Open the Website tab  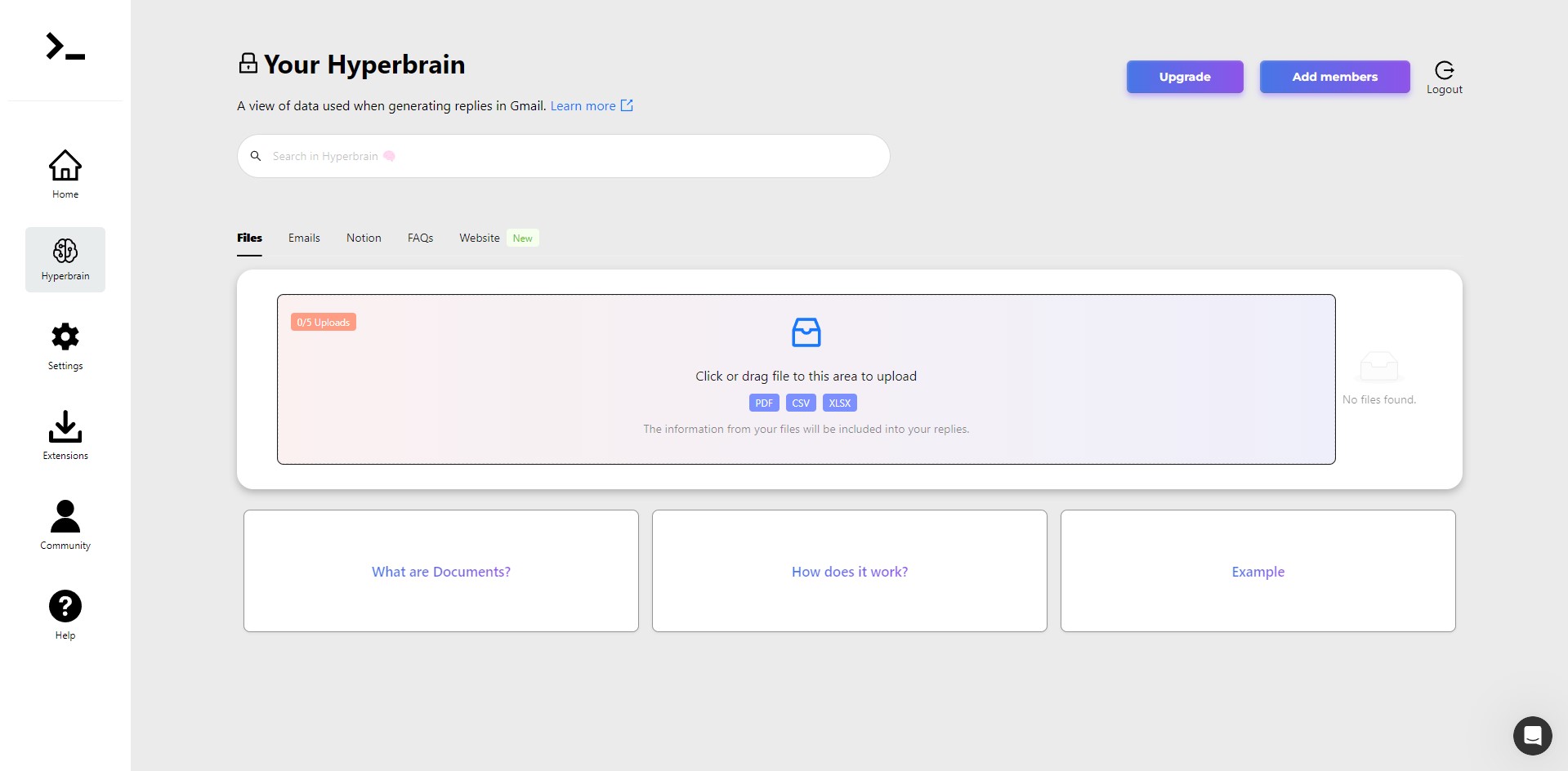480,238
